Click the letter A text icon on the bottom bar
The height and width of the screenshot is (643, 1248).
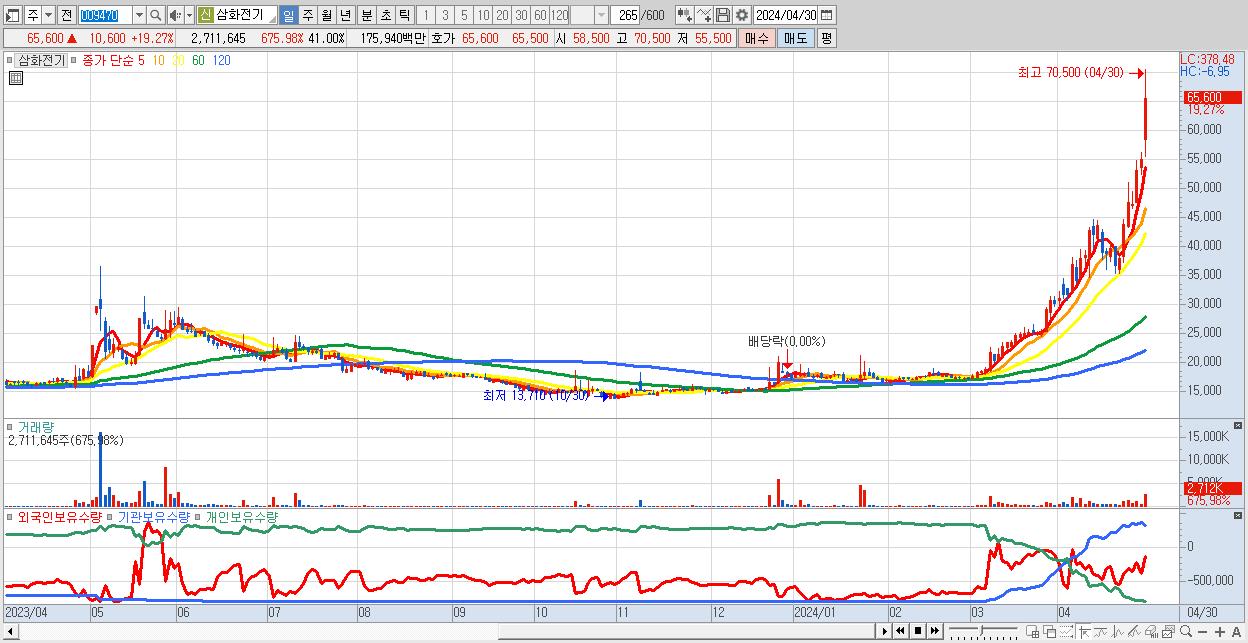pos(1237,632)
